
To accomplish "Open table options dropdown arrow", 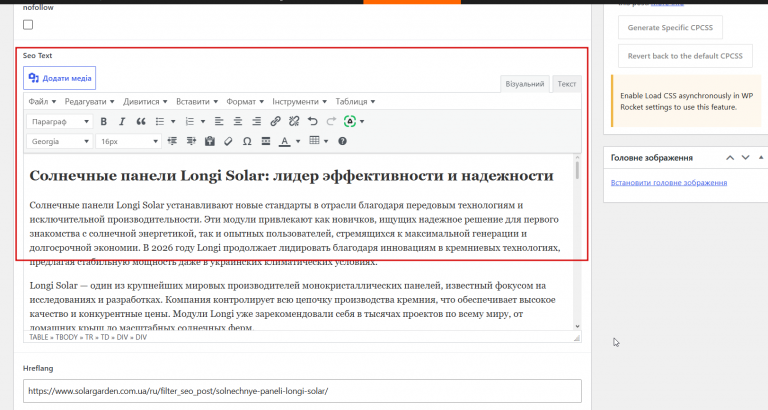I will (x=326, y=141).
